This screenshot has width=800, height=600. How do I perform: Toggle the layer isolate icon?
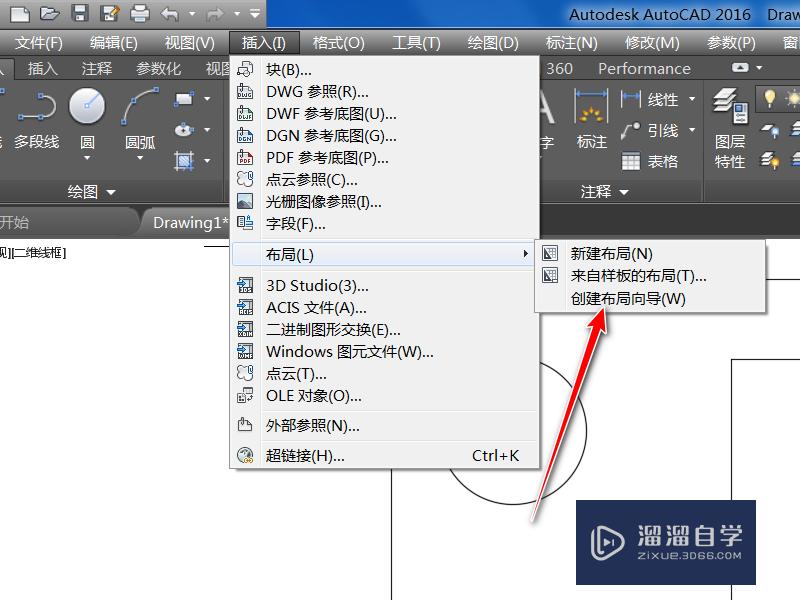pos(769,130)
